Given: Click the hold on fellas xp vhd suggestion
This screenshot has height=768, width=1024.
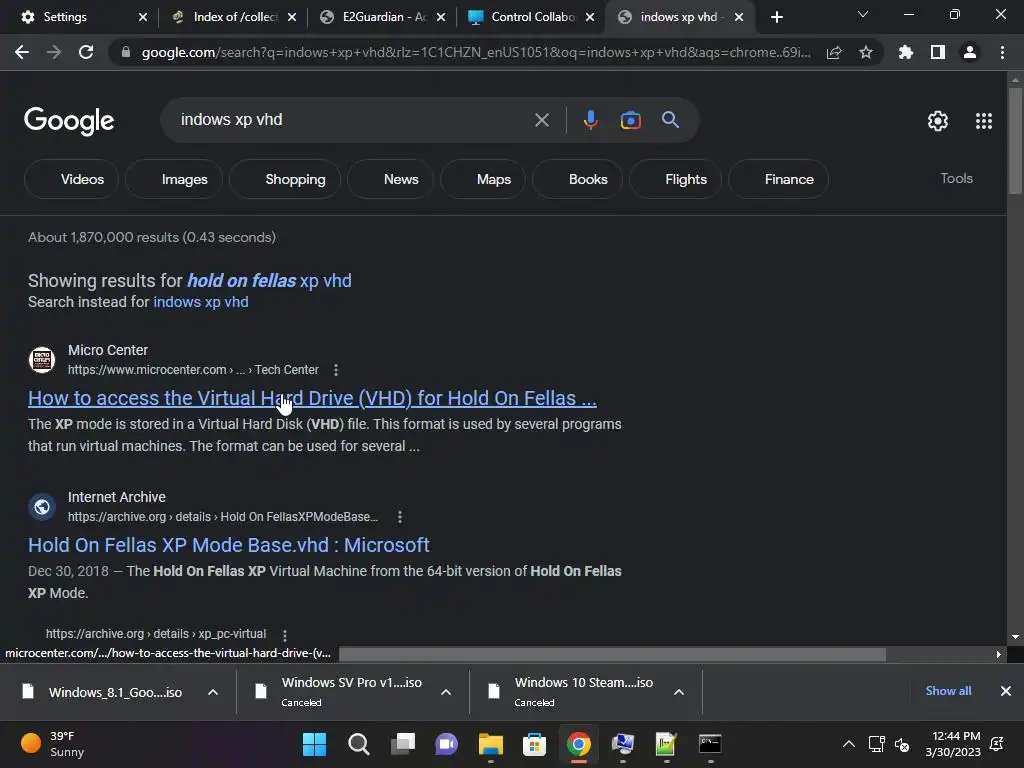Looking at the screenshot, I should (269, 281).
